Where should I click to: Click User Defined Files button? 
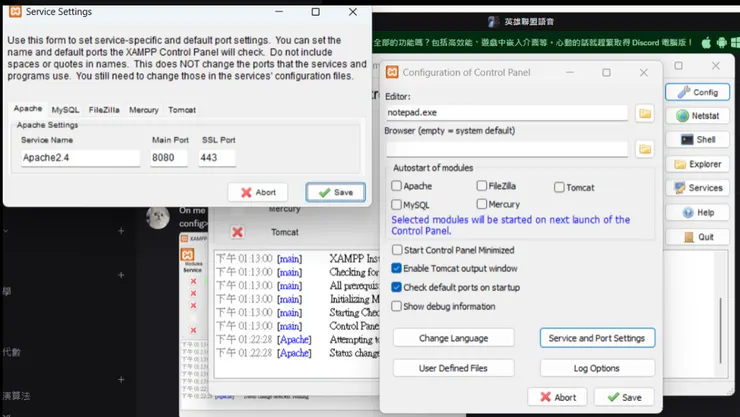click(x=454, y=368)
